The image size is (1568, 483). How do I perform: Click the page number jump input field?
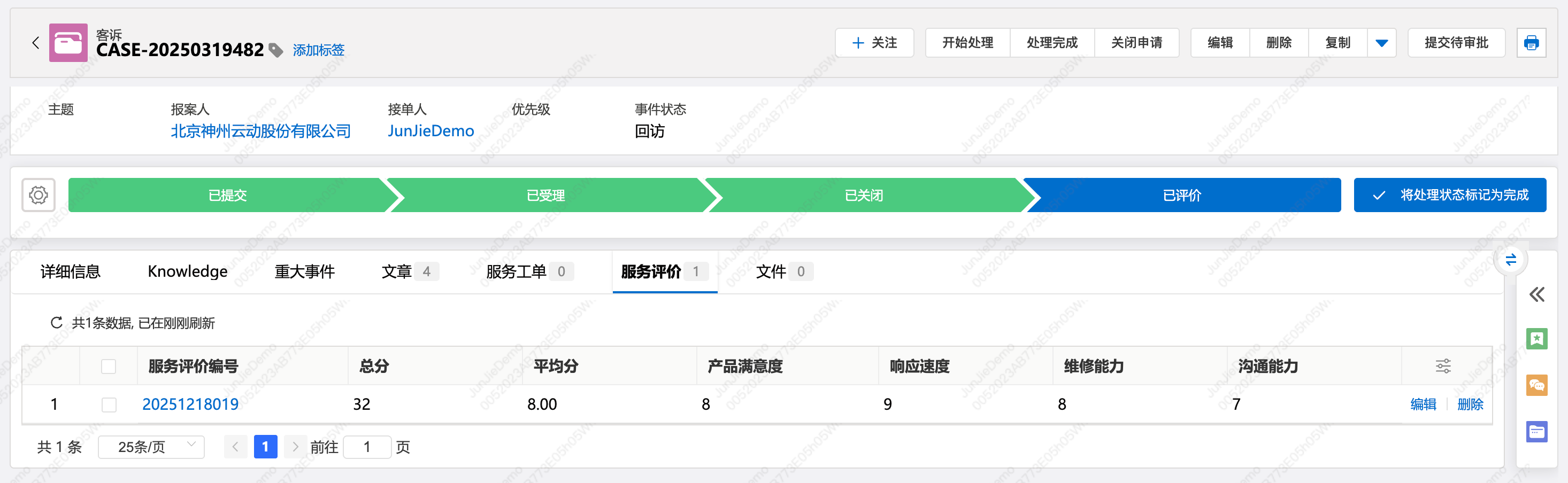point(367,447)
